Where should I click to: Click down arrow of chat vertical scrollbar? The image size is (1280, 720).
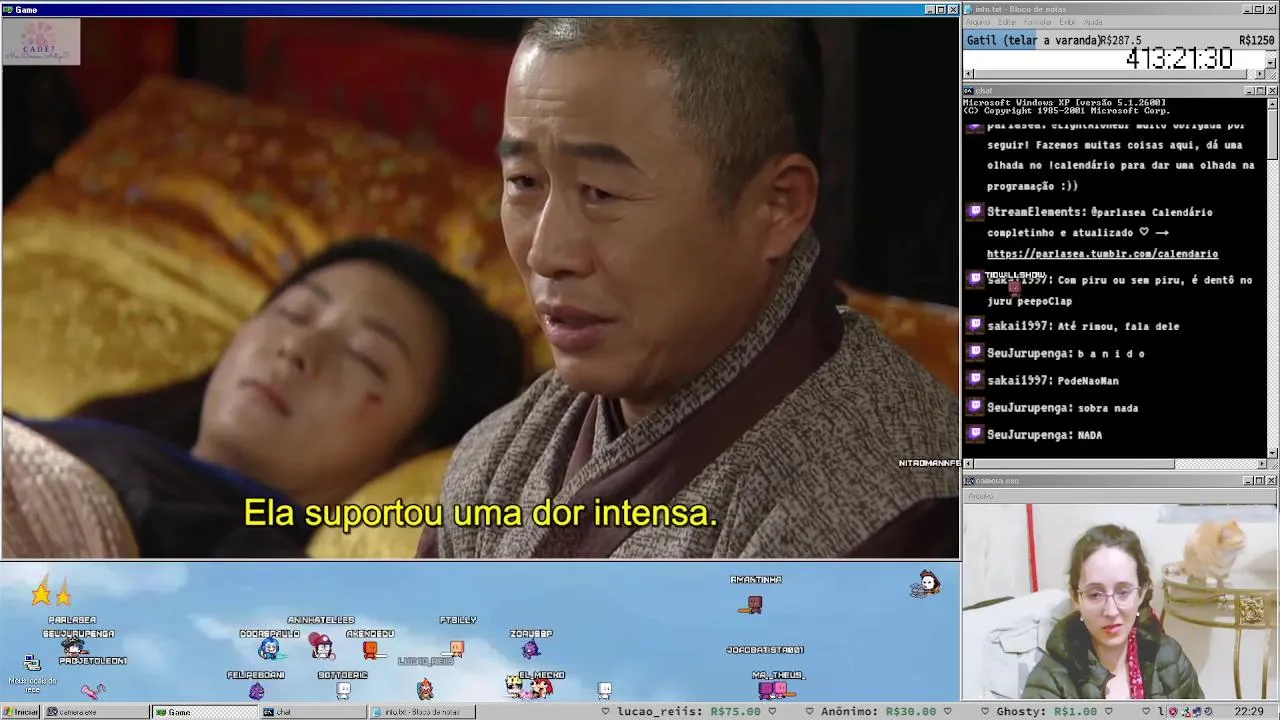1272,453
